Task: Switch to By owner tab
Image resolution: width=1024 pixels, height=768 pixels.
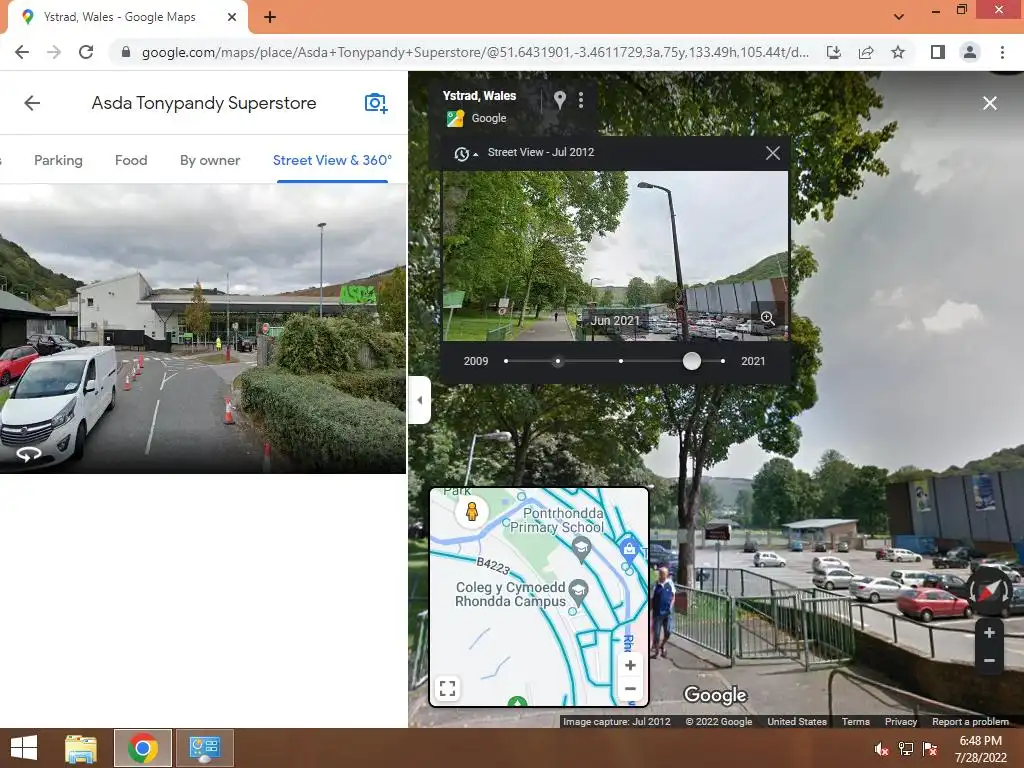Action: (210, 161)
